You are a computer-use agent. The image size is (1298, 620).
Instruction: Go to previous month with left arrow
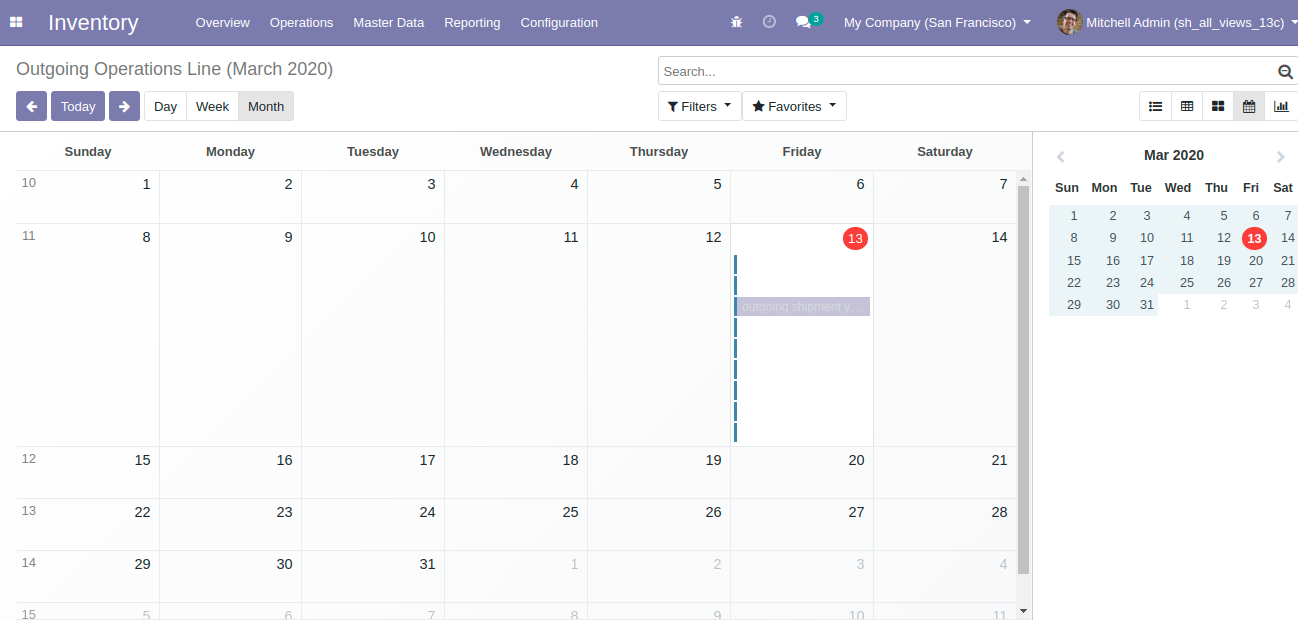tap(31, 106)
